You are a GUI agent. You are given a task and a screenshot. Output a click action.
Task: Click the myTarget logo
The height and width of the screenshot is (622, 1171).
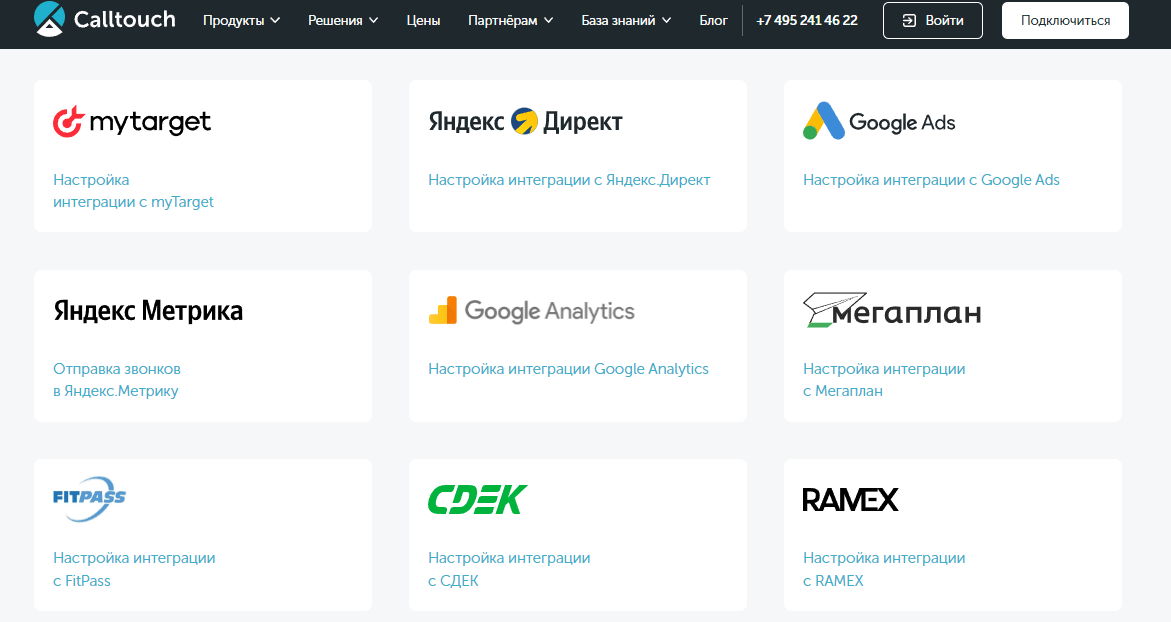132,122
